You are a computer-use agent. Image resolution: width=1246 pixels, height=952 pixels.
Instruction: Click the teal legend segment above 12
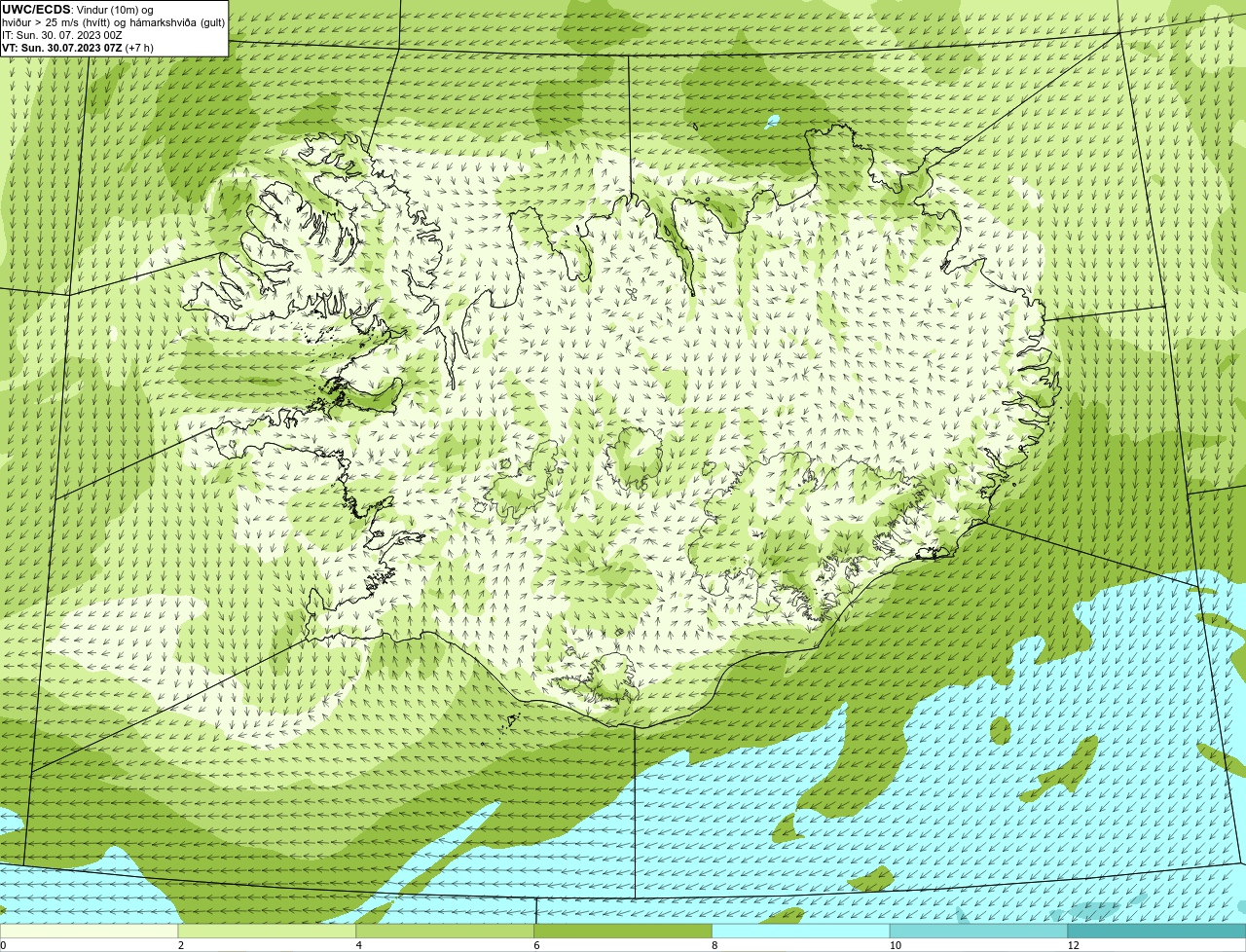point(1156,932)
